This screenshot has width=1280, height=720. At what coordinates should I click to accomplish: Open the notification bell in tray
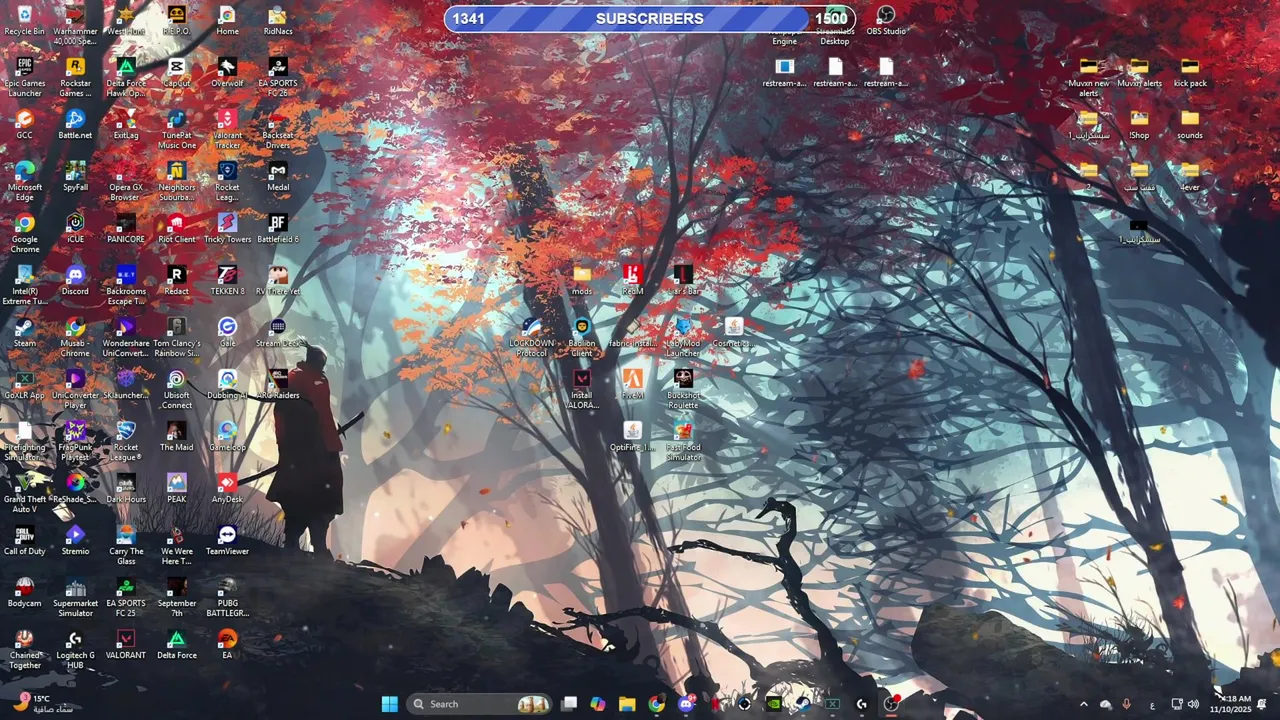point(1262,705)
